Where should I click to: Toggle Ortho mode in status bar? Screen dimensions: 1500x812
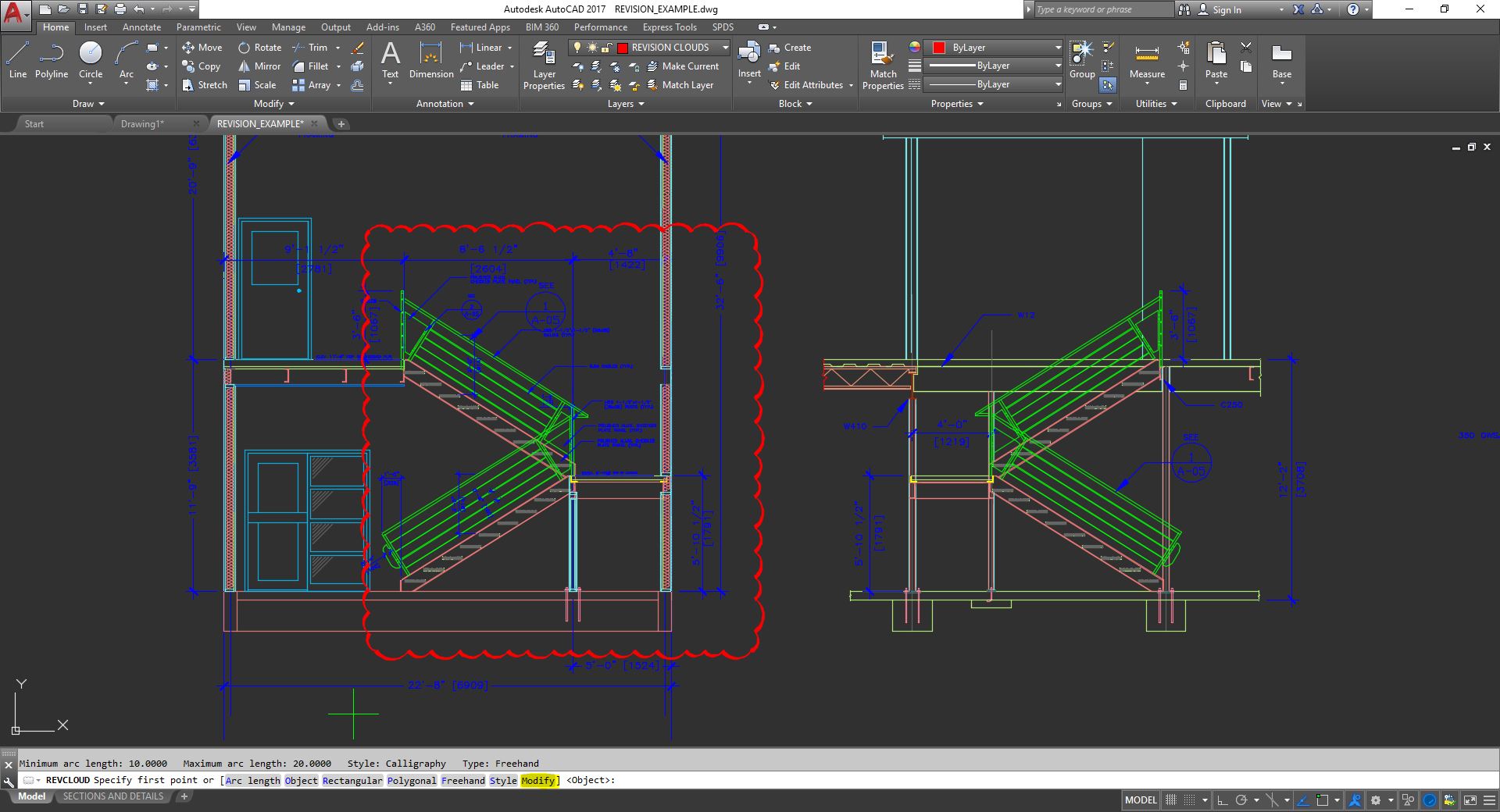tap(1222, 800)
